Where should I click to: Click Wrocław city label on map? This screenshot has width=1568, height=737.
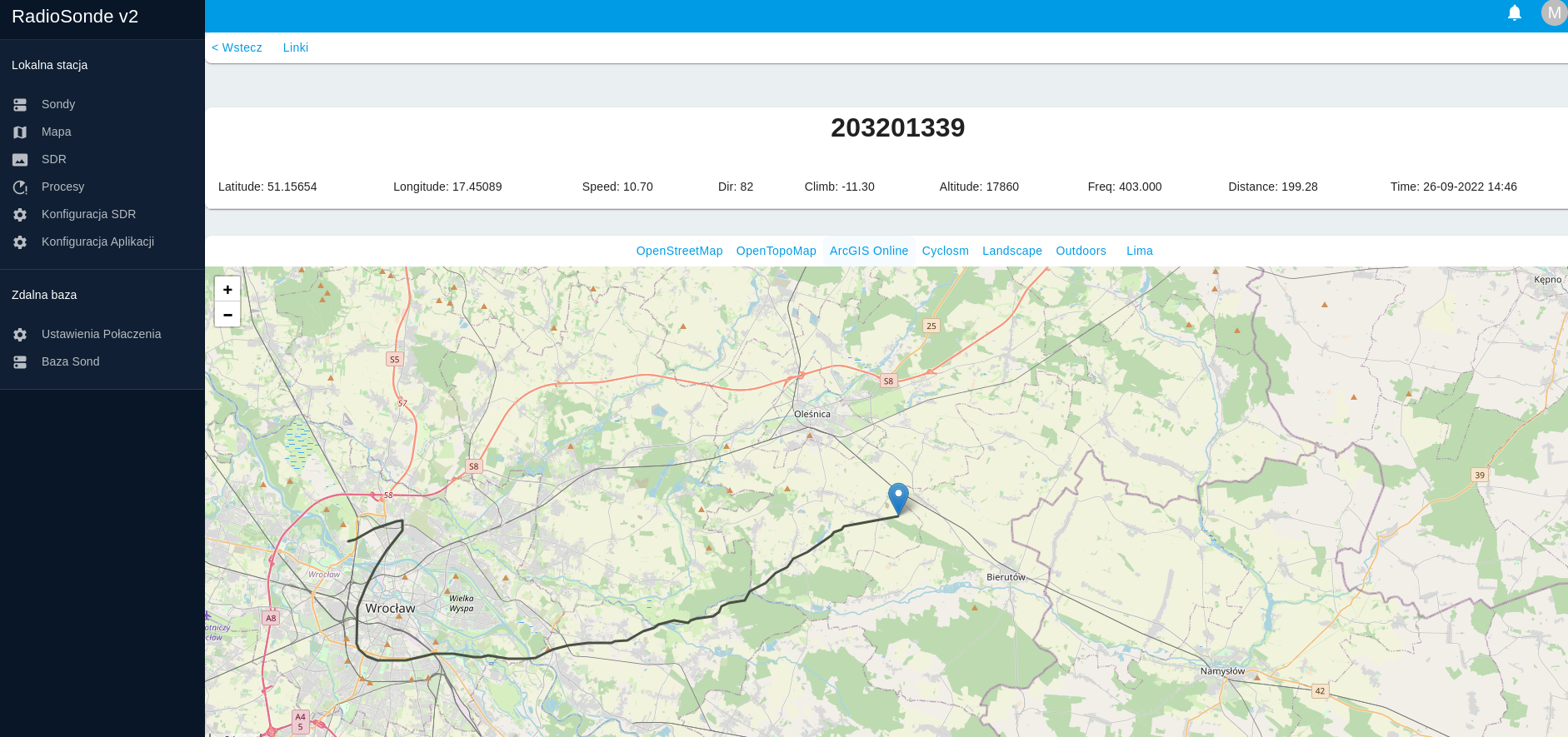pos(390,609)
